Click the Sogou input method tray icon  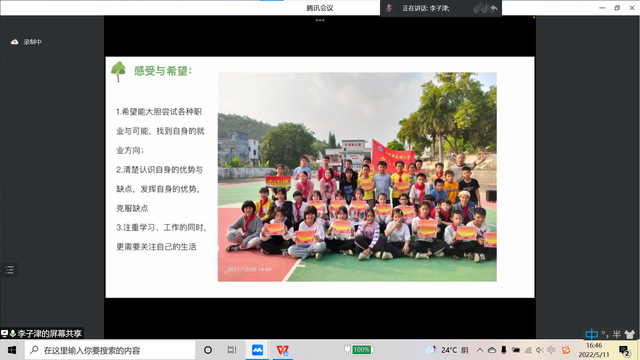click(x=566, y=350)
